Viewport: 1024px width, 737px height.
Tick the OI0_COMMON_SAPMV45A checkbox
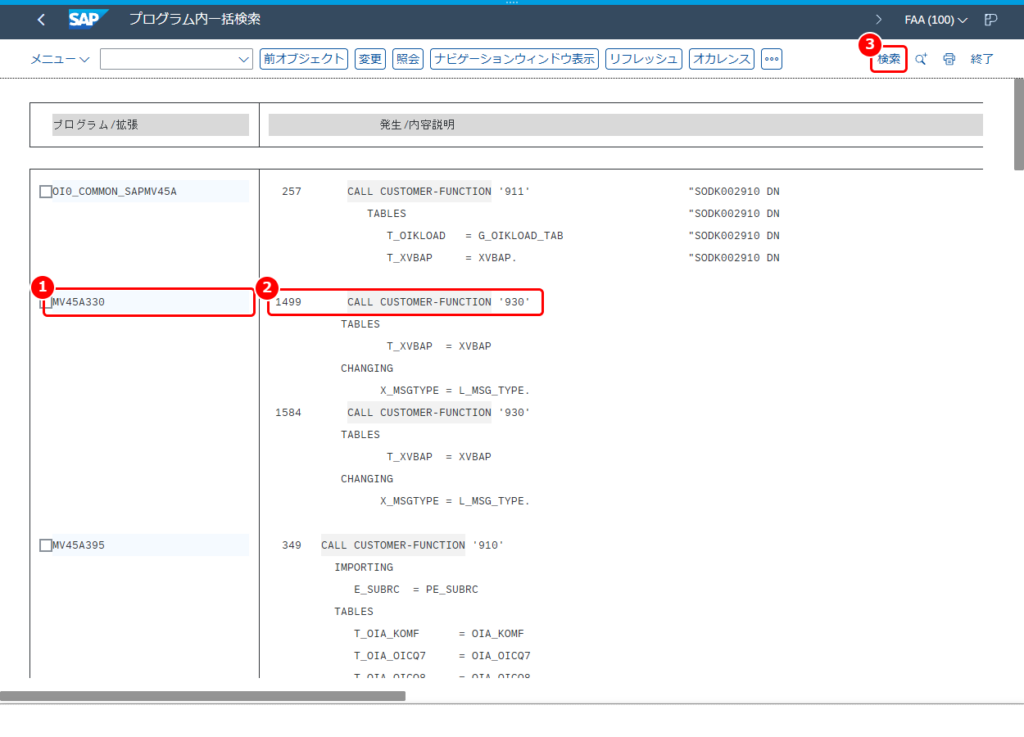click(x=46, y=192)
